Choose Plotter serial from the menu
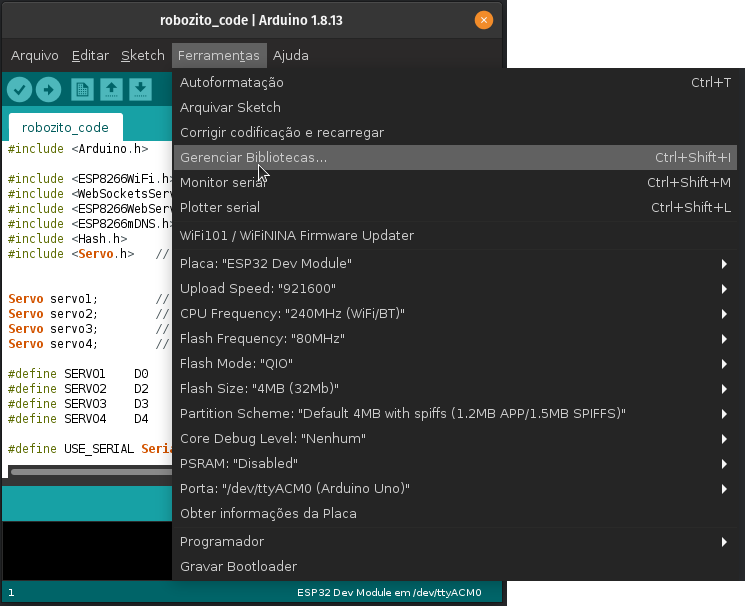This screenshot has height=606, width=745. point(455,208)
